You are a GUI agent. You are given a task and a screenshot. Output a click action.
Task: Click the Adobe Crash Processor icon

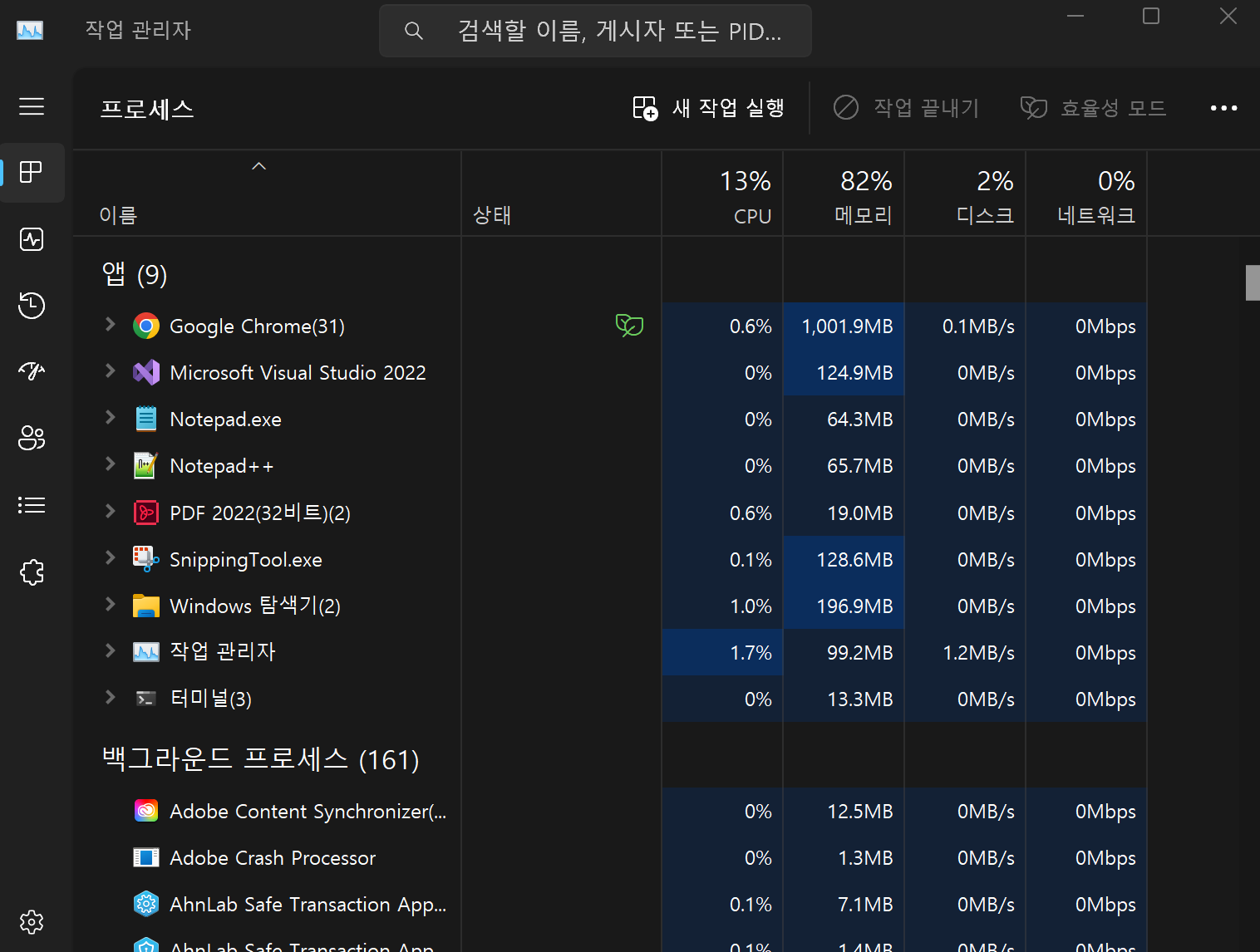146,857
